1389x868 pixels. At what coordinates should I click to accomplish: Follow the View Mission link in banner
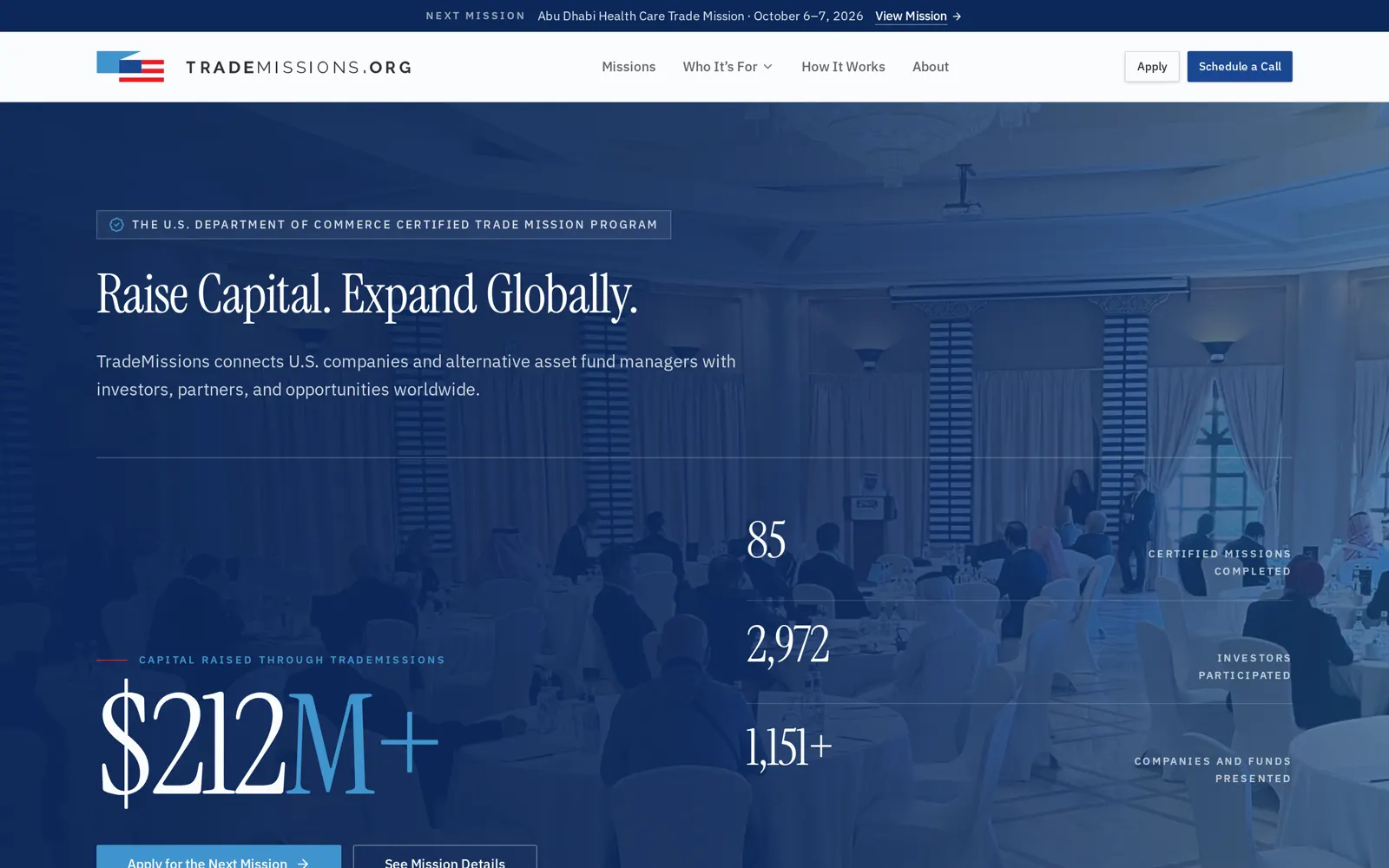coord(911,16)
